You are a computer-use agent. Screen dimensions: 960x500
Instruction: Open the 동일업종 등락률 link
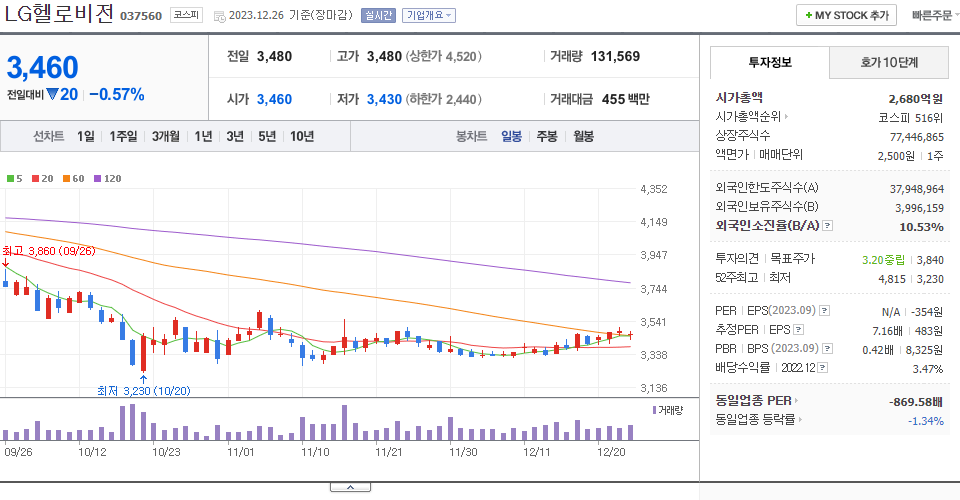759,420
